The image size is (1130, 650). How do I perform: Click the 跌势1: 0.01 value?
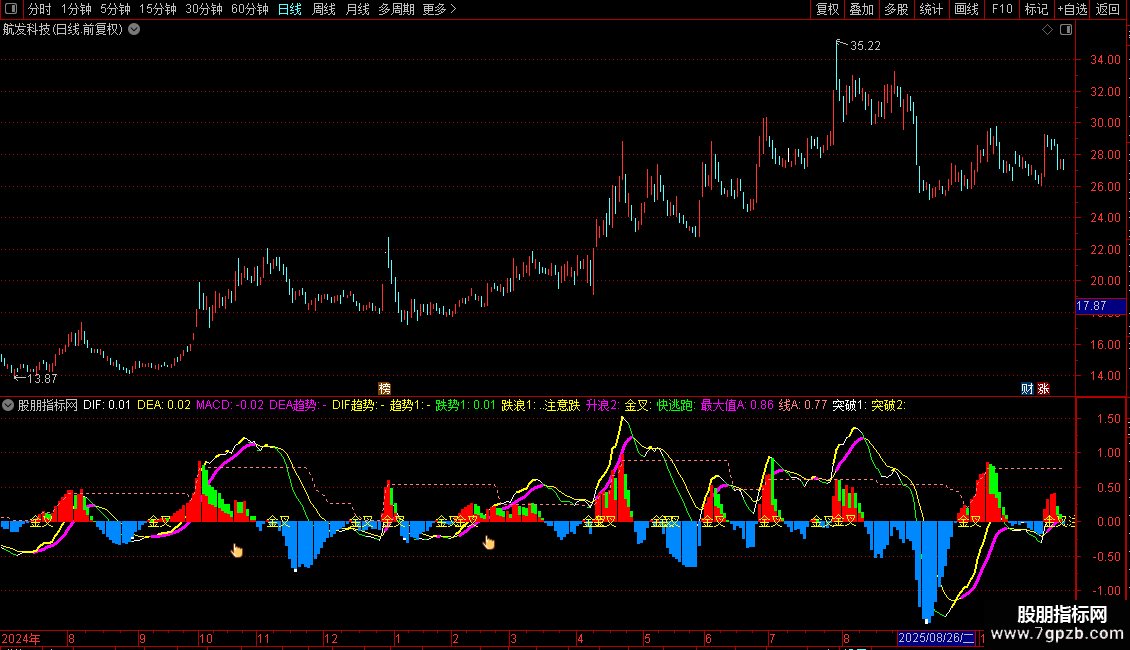(x=466, y=406)
